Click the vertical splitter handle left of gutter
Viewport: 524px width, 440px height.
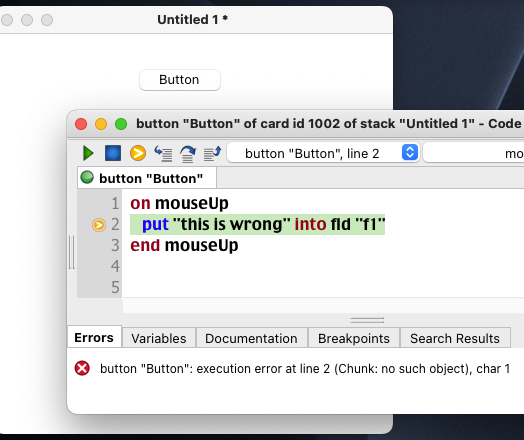[x=72, y=252]
